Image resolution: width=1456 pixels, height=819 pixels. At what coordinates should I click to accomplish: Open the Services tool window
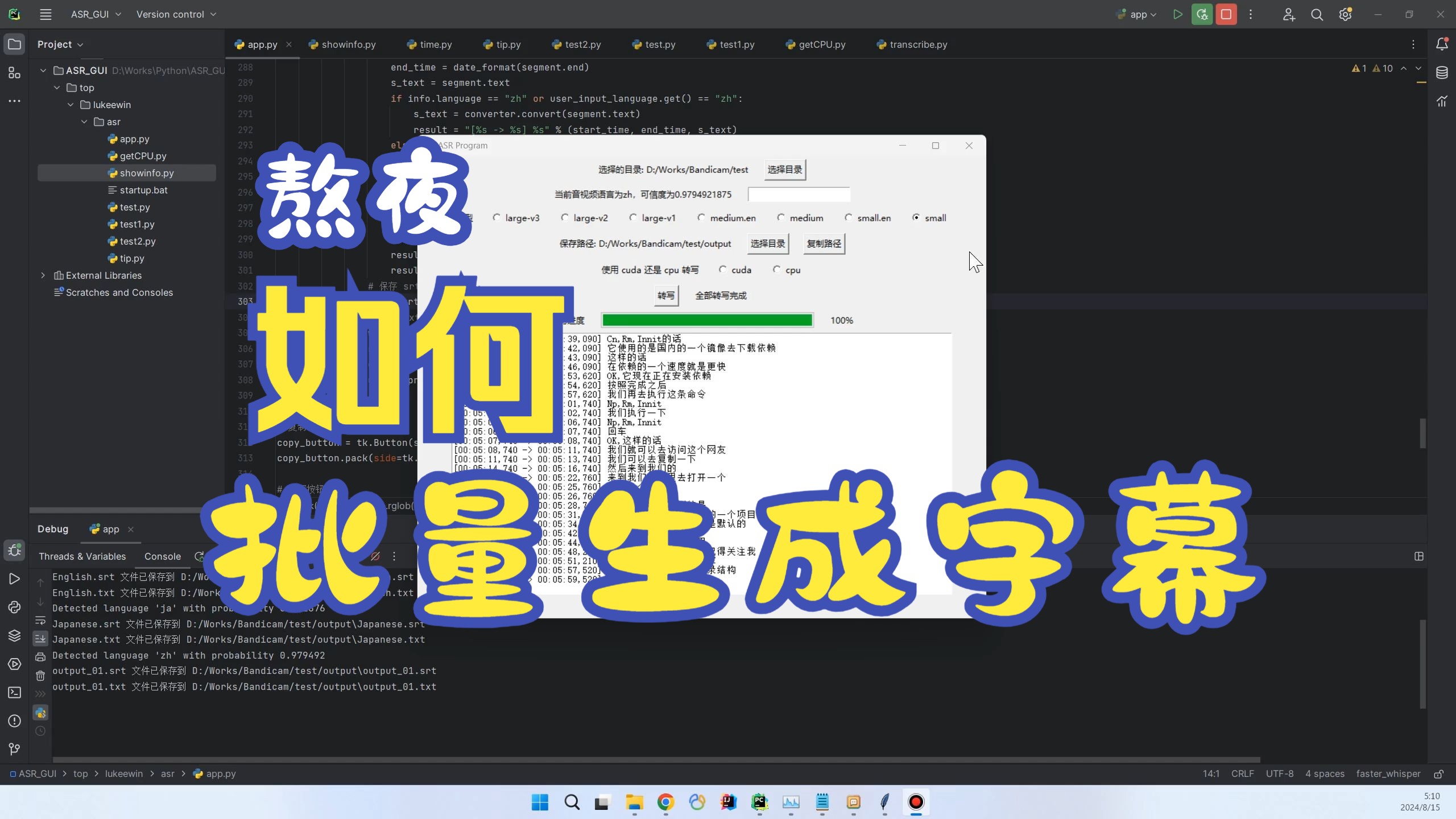point(14,664)
